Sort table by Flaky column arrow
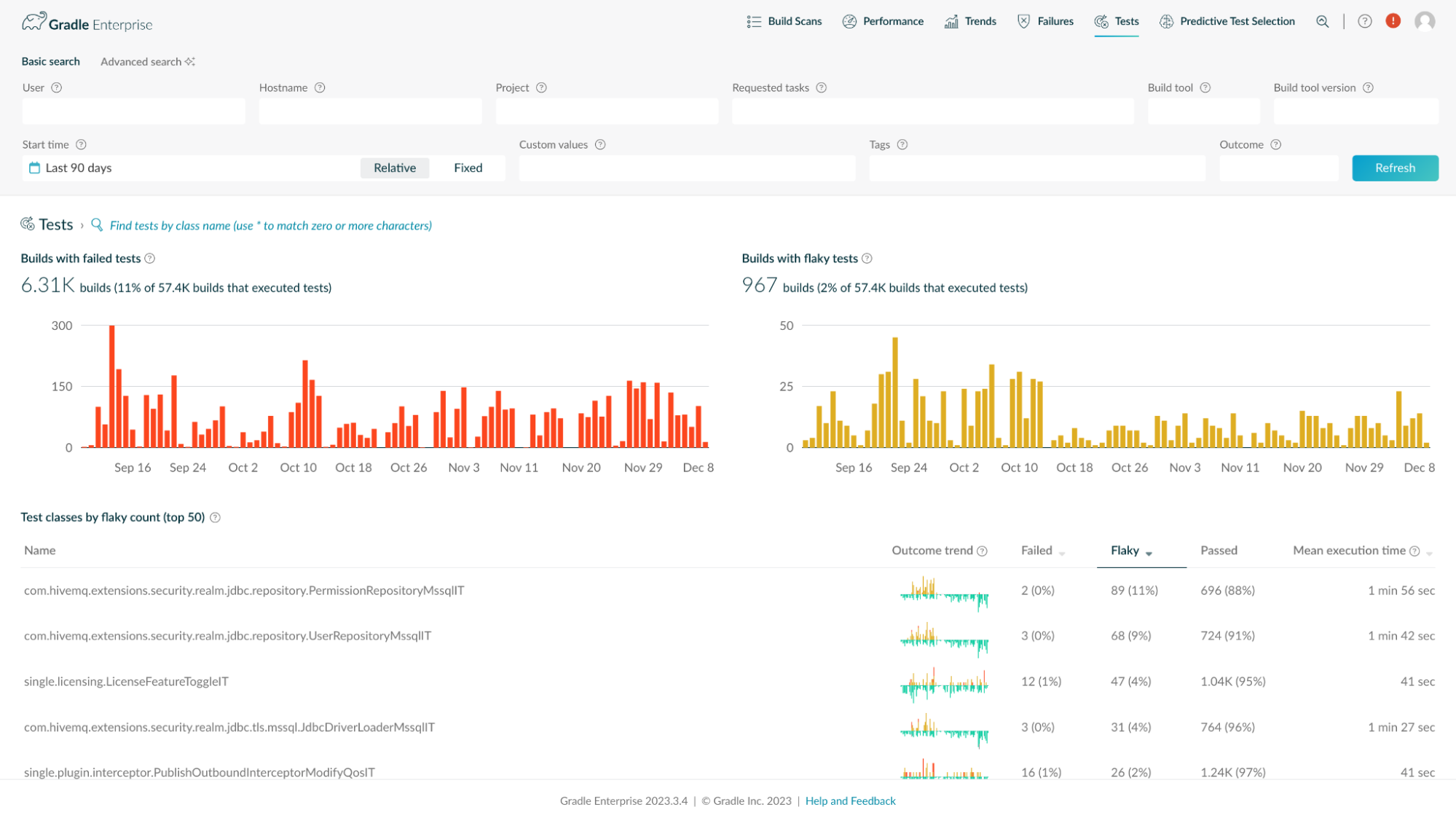The width and height of the screenshot is (1456, 823). pos(1149,554)
